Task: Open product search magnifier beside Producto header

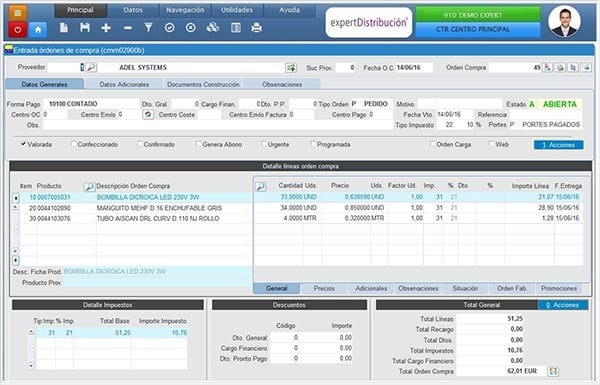Action: 89,186
